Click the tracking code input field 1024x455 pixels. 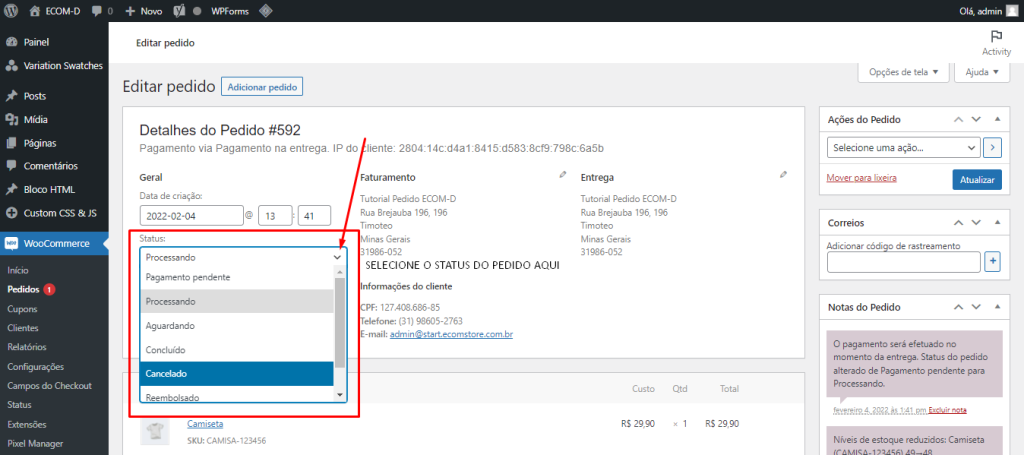(903, 262)
